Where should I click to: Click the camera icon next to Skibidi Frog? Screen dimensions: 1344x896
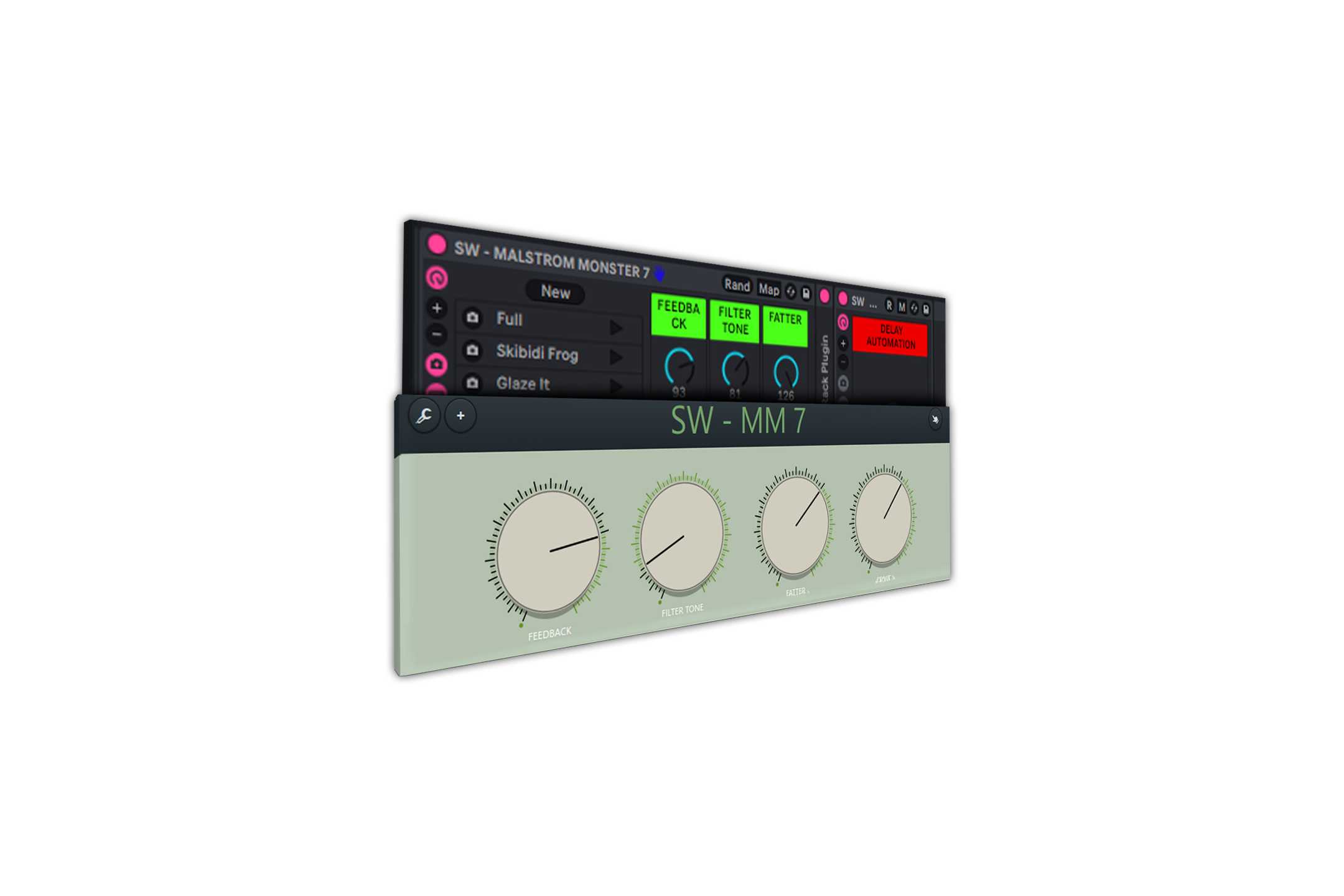coord(473,351)
